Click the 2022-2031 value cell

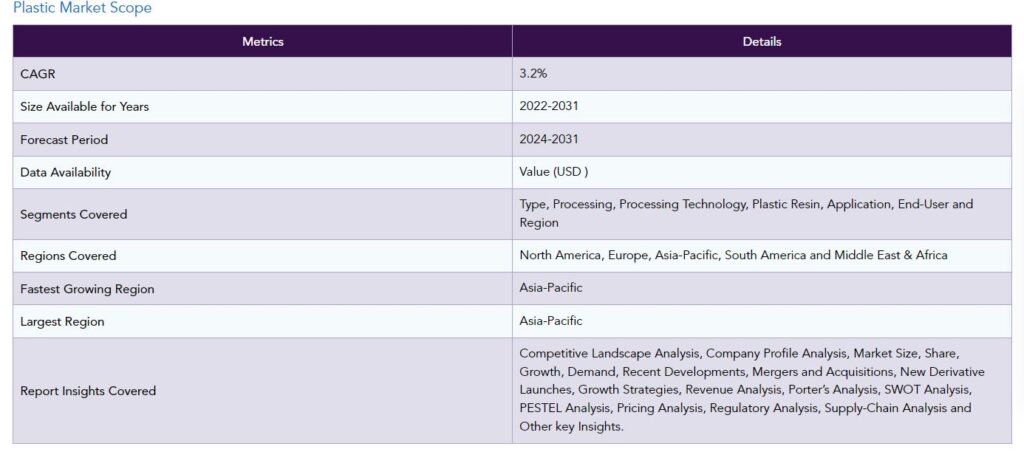(x=549, y=106)
